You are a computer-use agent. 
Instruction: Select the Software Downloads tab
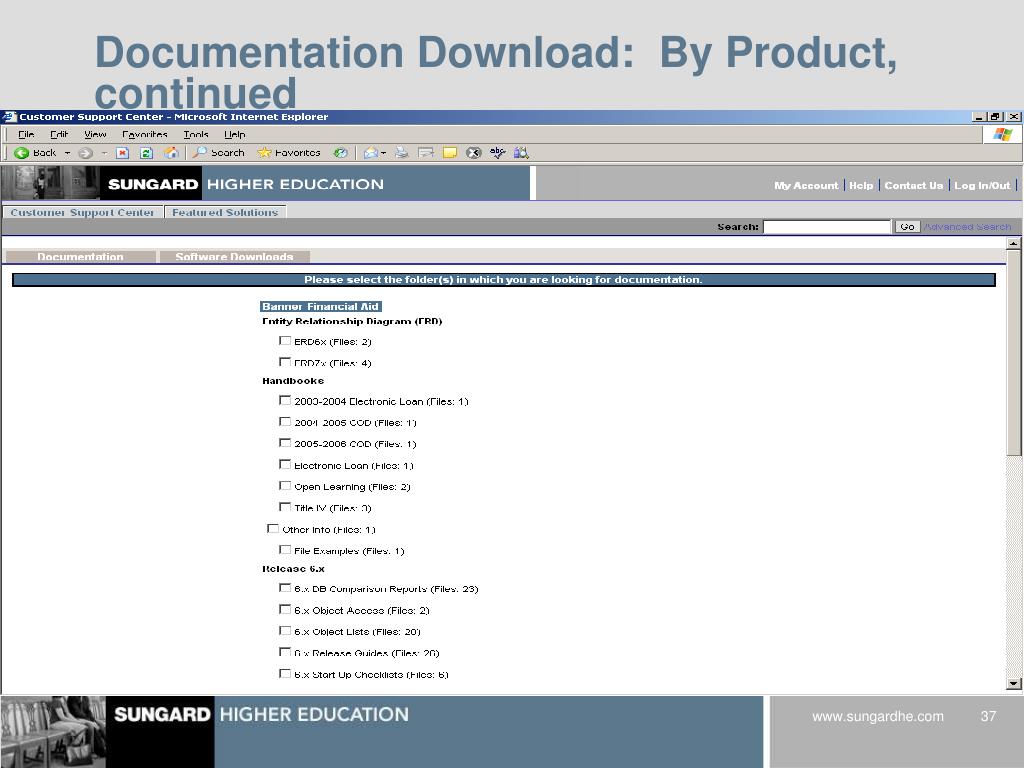(234, 257)
